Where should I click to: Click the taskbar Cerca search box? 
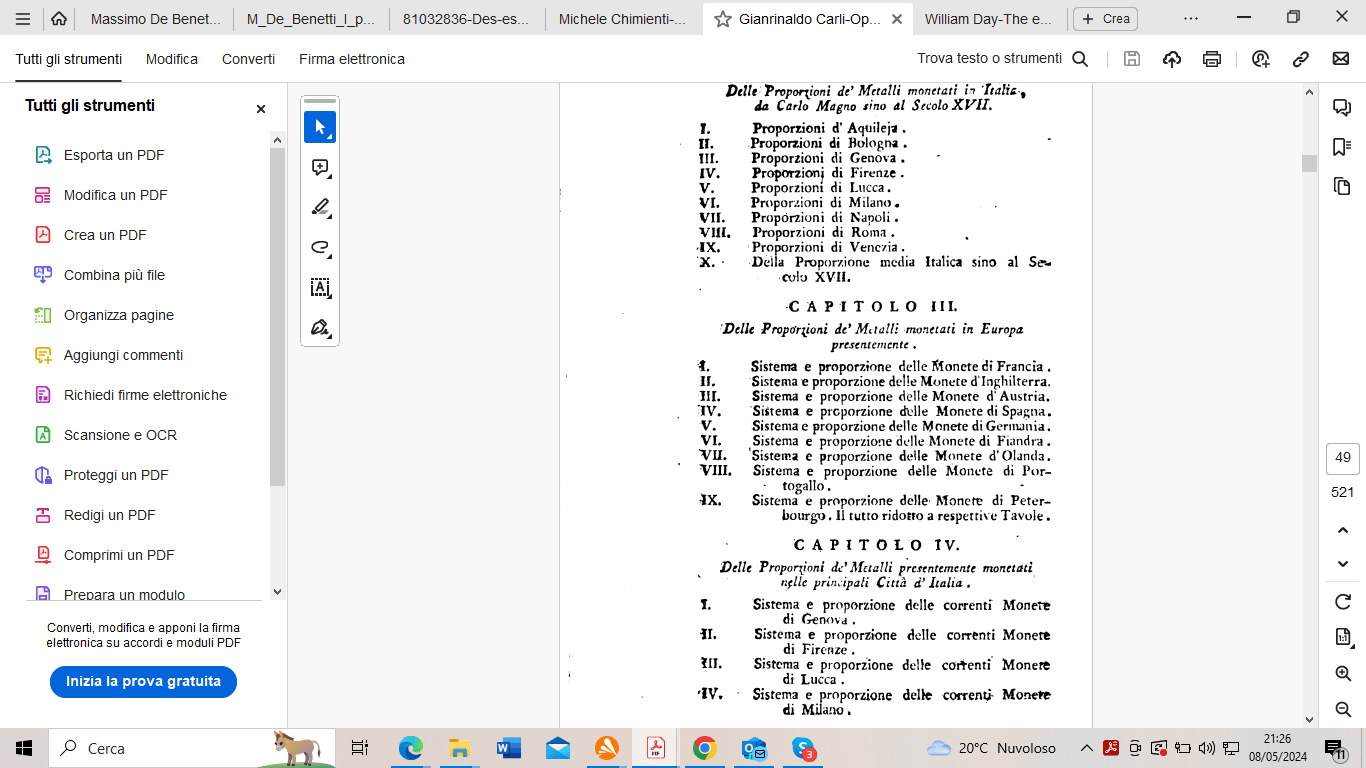tap(193, 748)
